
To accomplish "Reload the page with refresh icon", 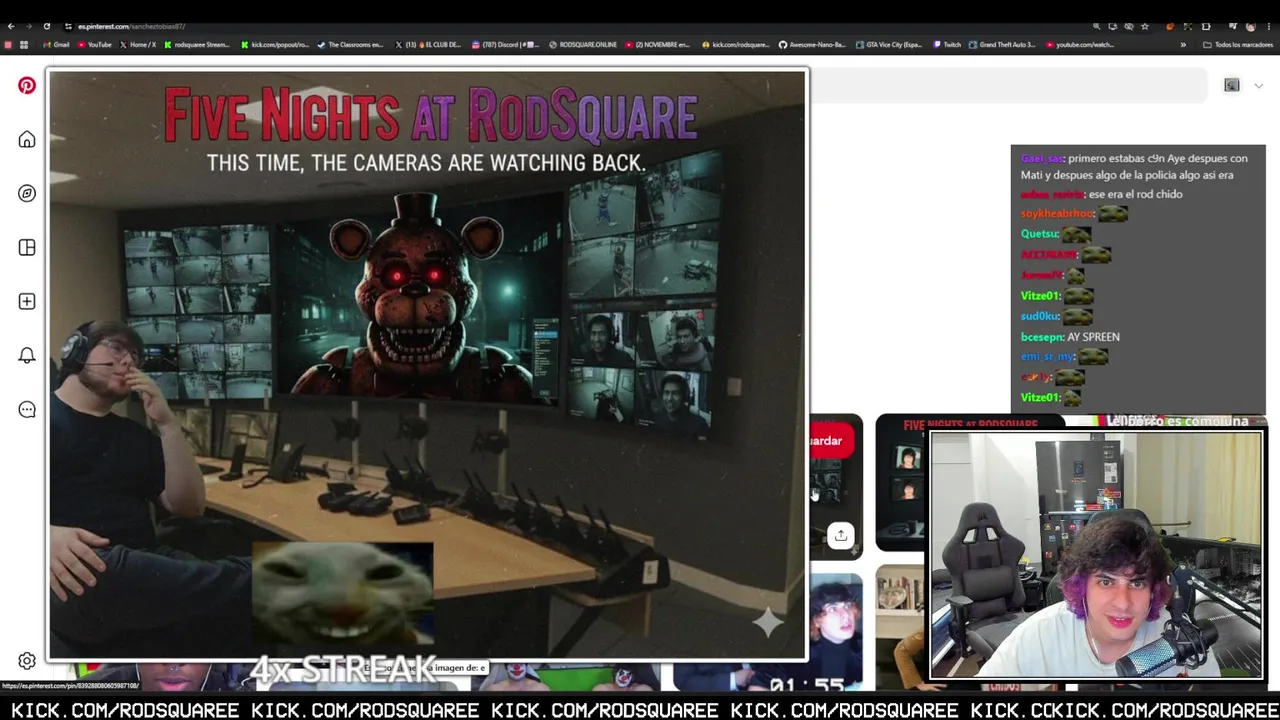I will tap(46, 26).
